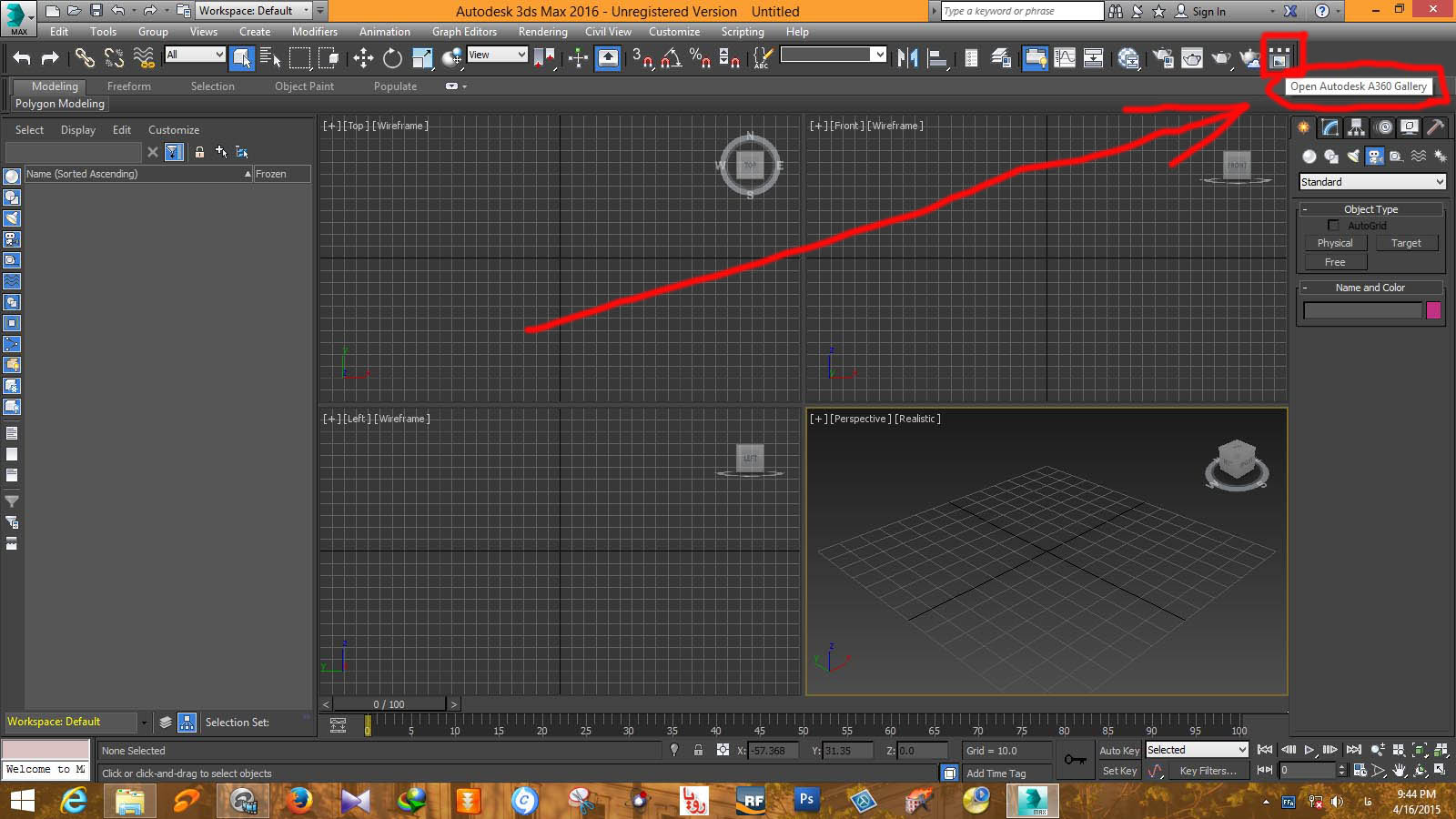Toggle the Angle Snap button
Image resolution: width=1456 pixels, height=819 pixels.
click(671, 58)
